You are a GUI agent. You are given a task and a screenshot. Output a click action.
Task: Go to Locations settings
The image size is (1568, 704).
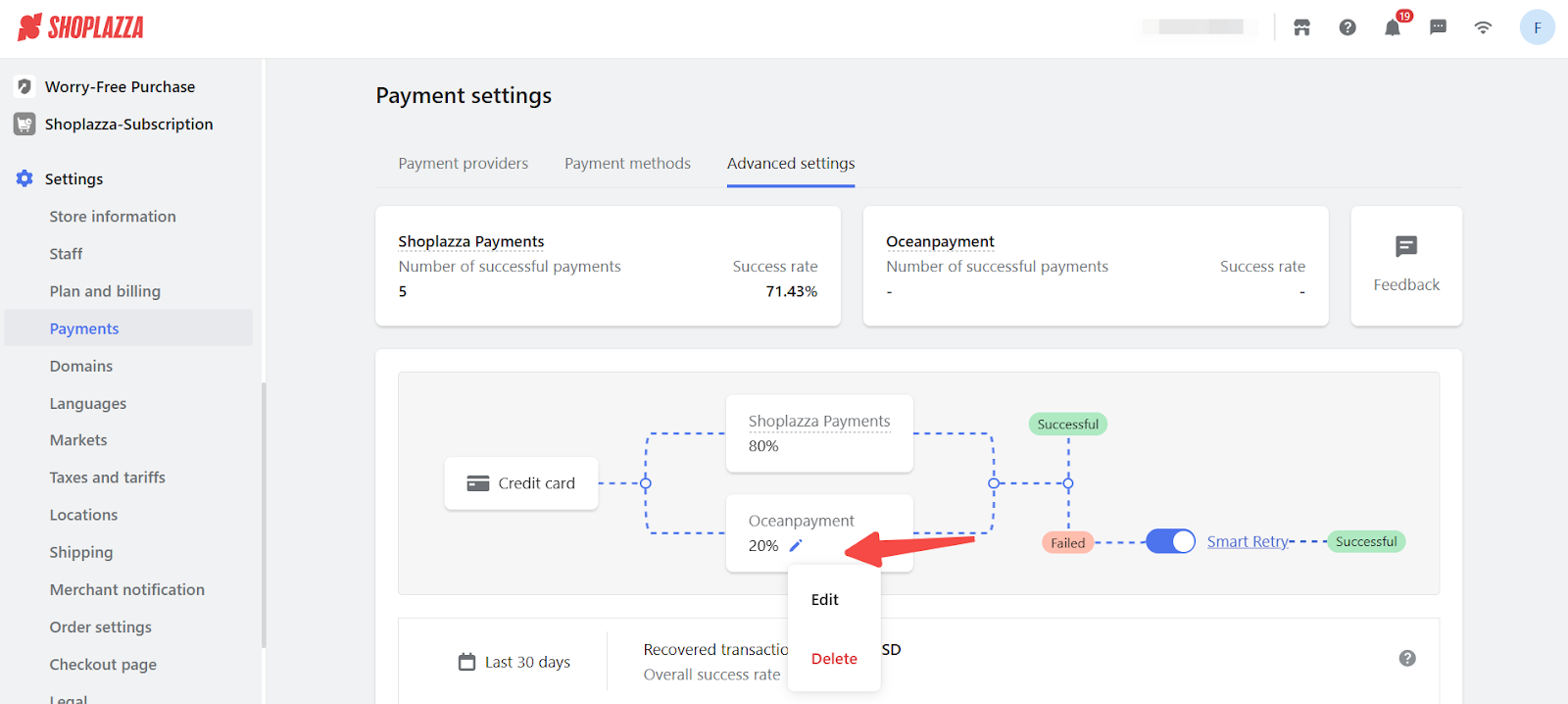tap(83, 515)
